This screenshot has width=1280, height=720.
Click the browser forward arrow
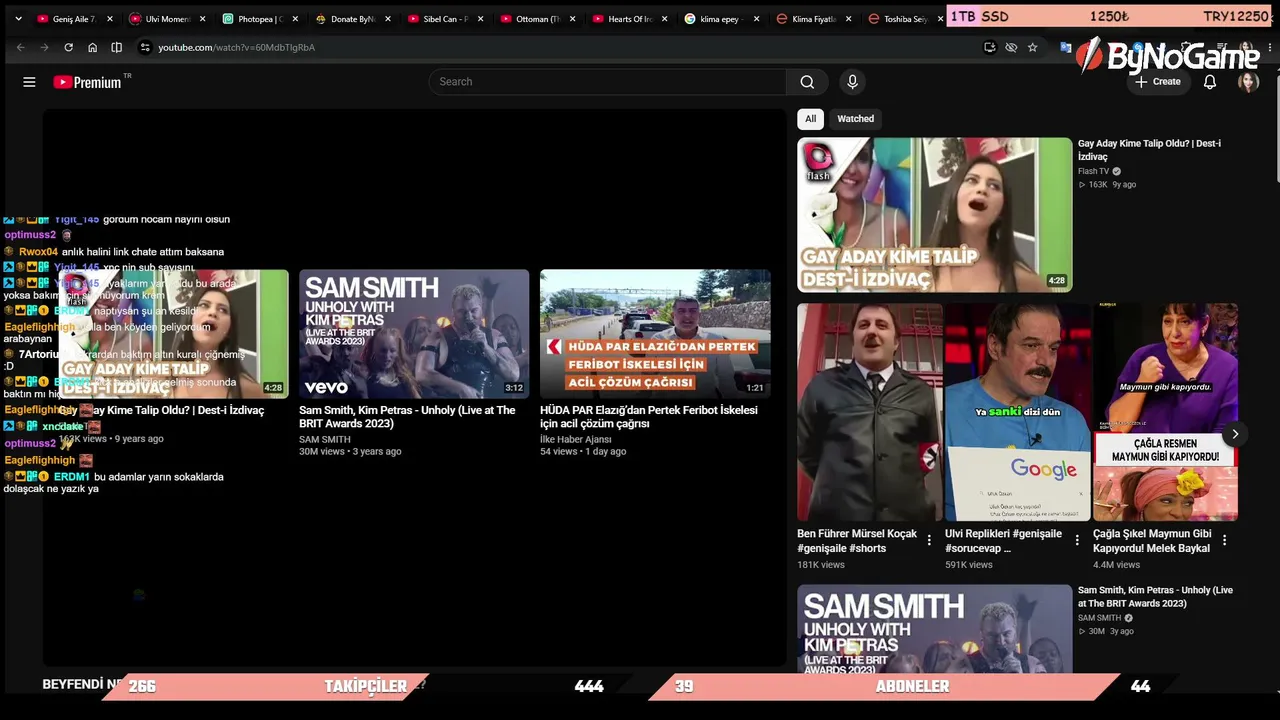[44, 47]
